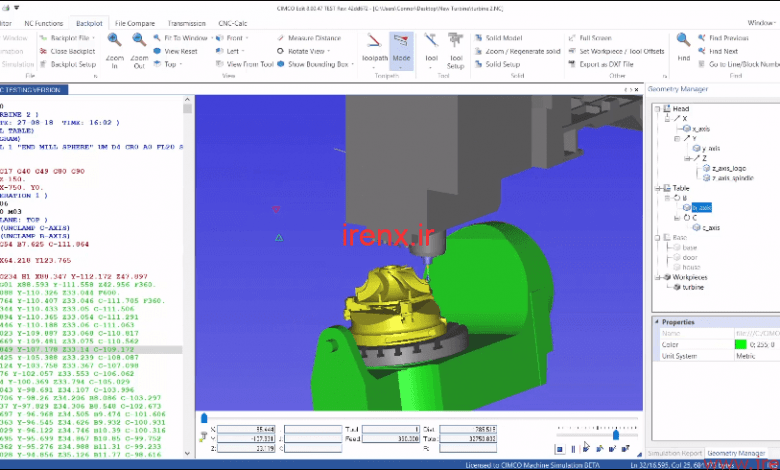The width and height of the screenshot is (780, 470).
Task: Activate Measure Distance tool
Action: point(309,38)
